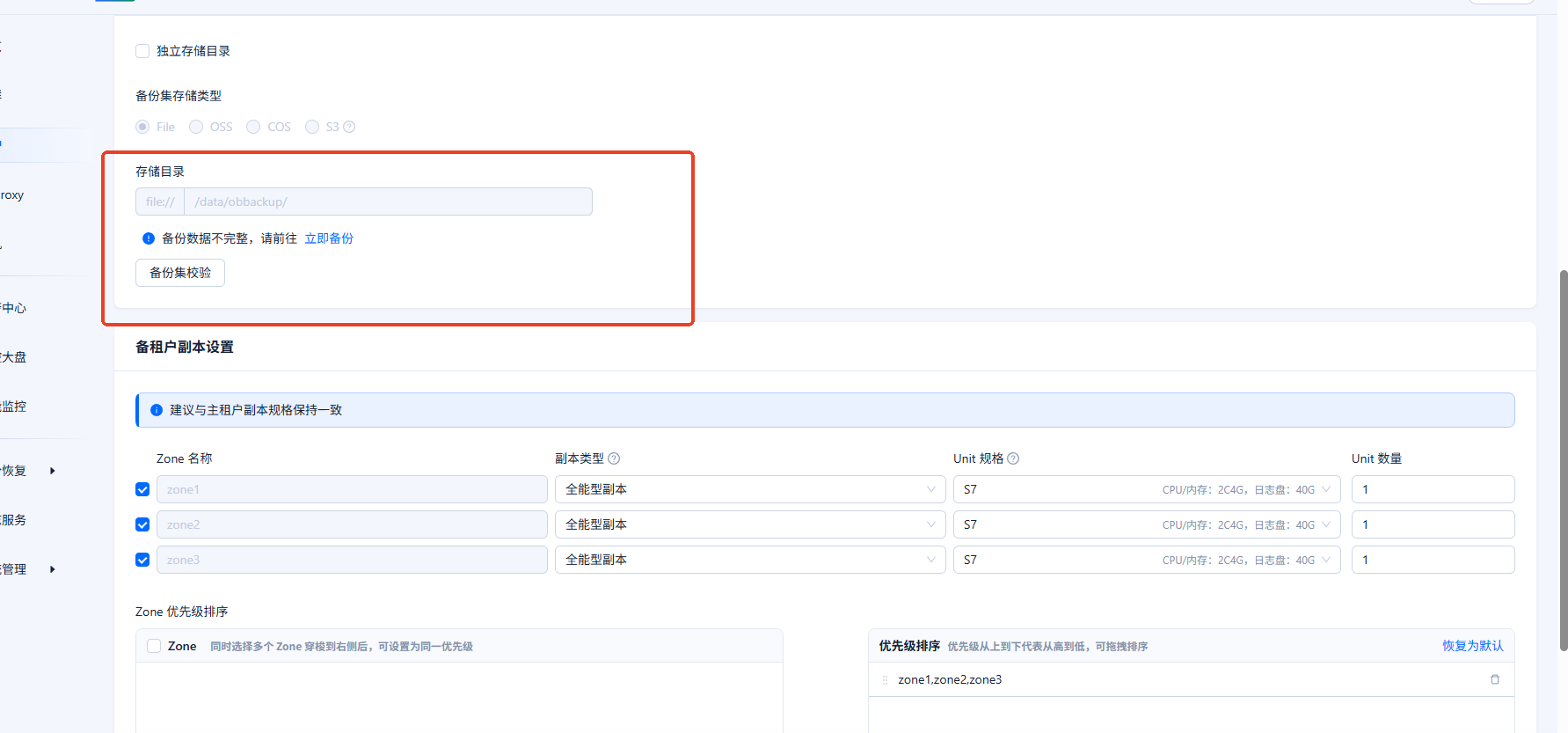Enable the 独立存储目录 checkbox
The height and width of the screenshot is (733, 1568).
[x=142, y=51]
